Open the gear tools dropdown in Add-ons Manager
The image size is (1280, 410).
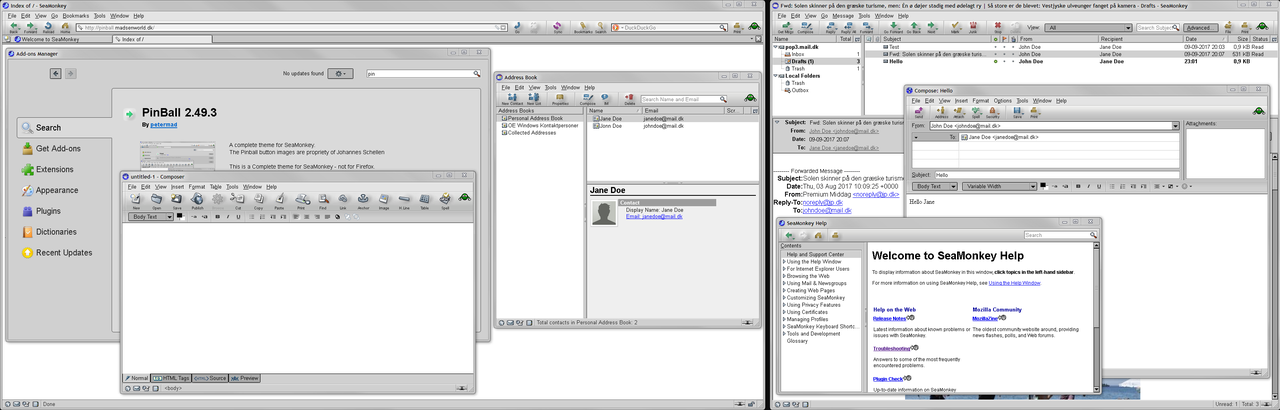[341, 73]
